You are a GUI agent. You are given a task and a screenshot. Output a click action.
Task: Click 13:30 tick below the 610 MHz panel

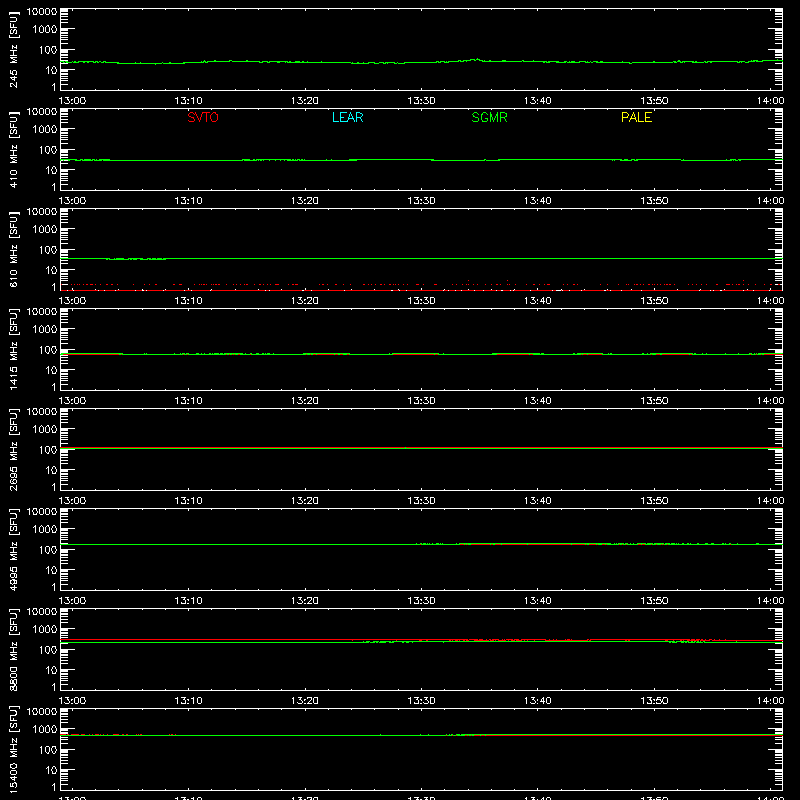click(421, 301)
